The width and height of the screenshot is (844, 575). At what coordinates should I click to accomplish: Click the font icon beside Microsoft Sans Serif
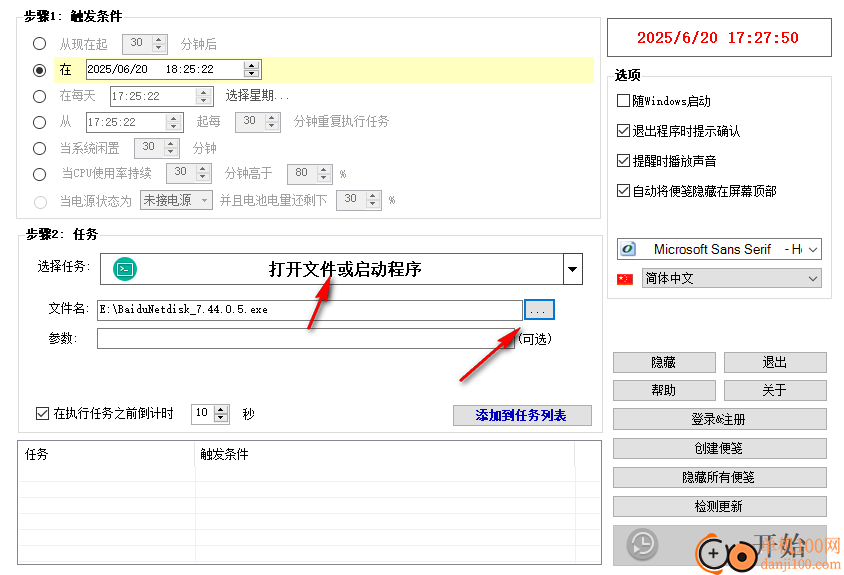coord(628,249)
